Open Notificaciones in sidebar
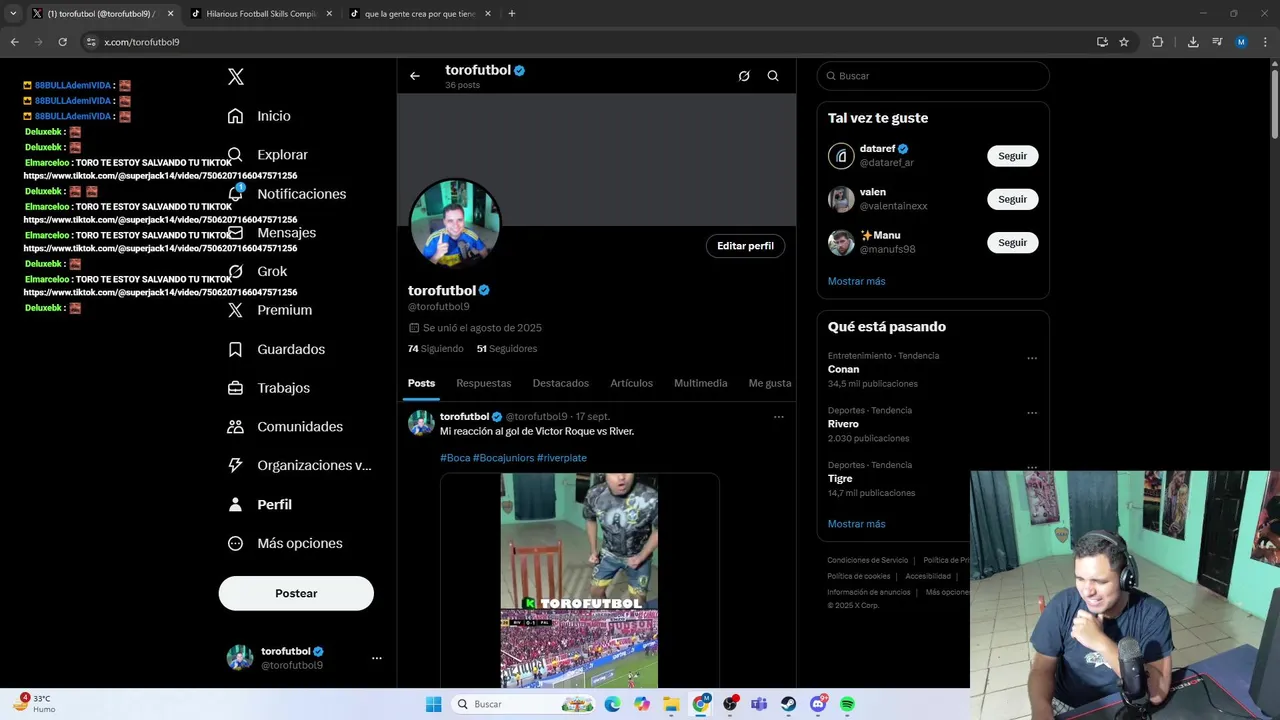 pos(287,194)
